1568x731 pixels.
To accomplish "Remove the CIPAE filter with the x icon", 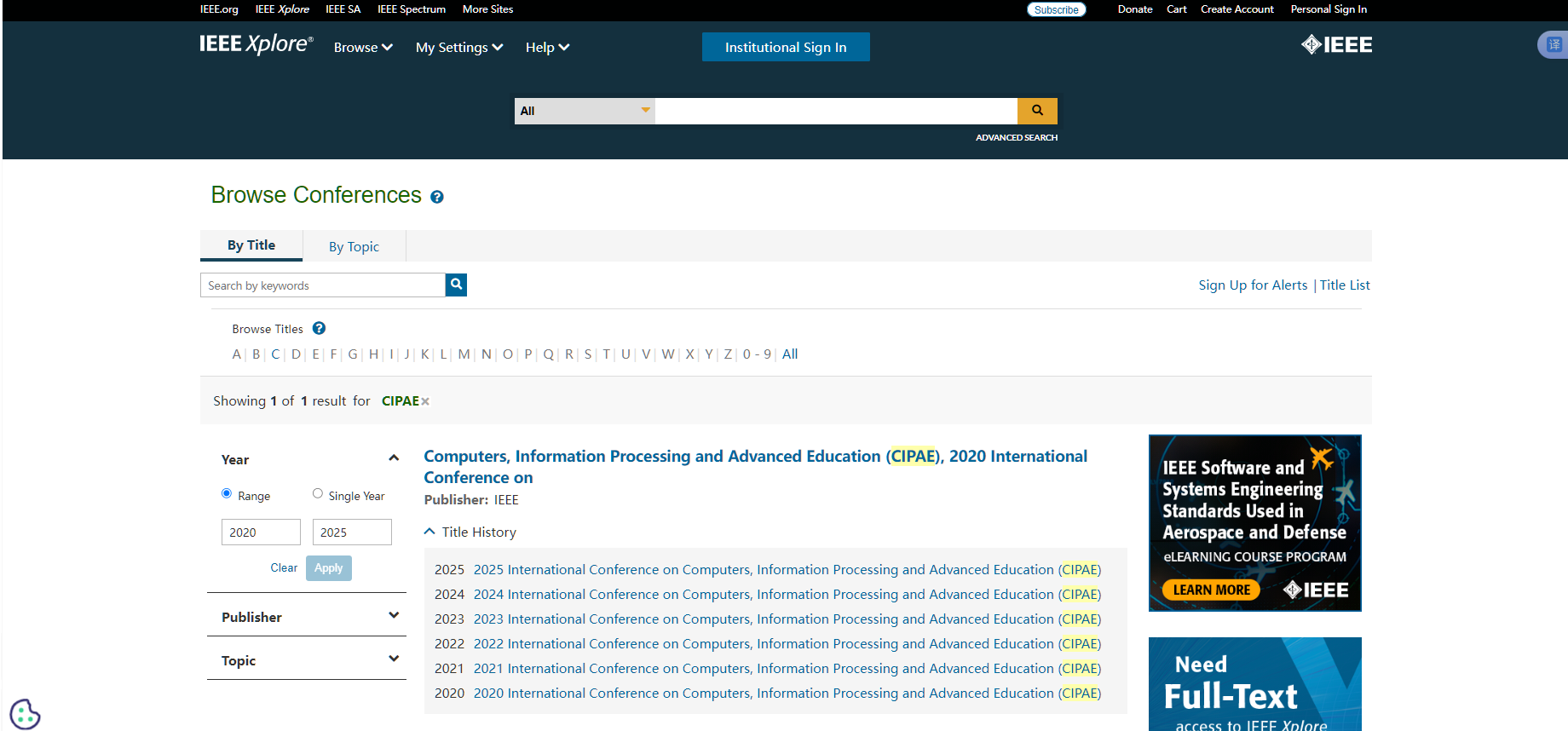I will click(425, 401).
